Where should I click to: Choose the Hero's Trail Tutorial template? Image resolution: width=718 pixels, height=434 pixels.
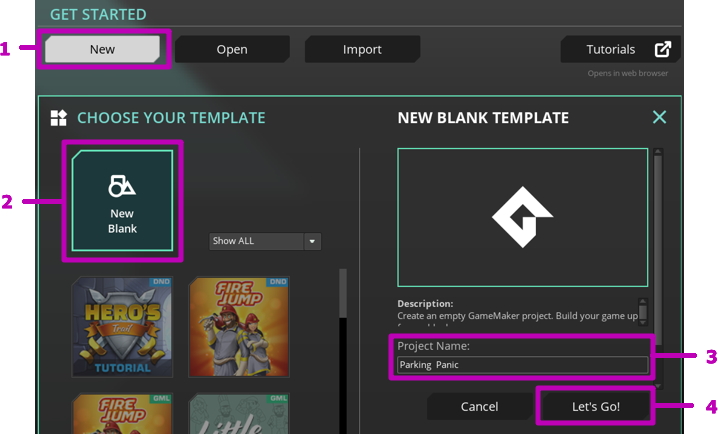click(x=122, y=327)
